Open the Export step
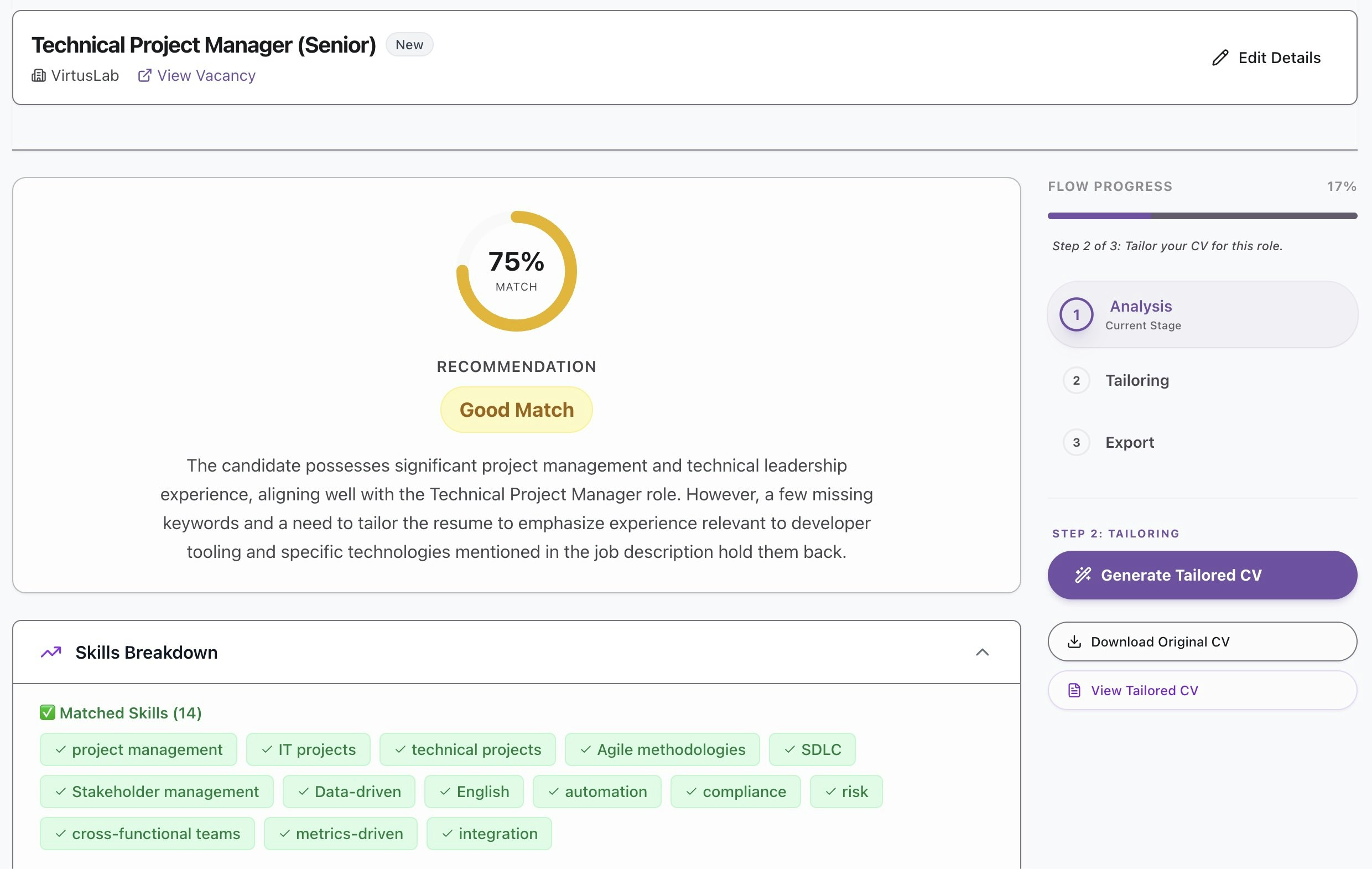 point(1129,442)
